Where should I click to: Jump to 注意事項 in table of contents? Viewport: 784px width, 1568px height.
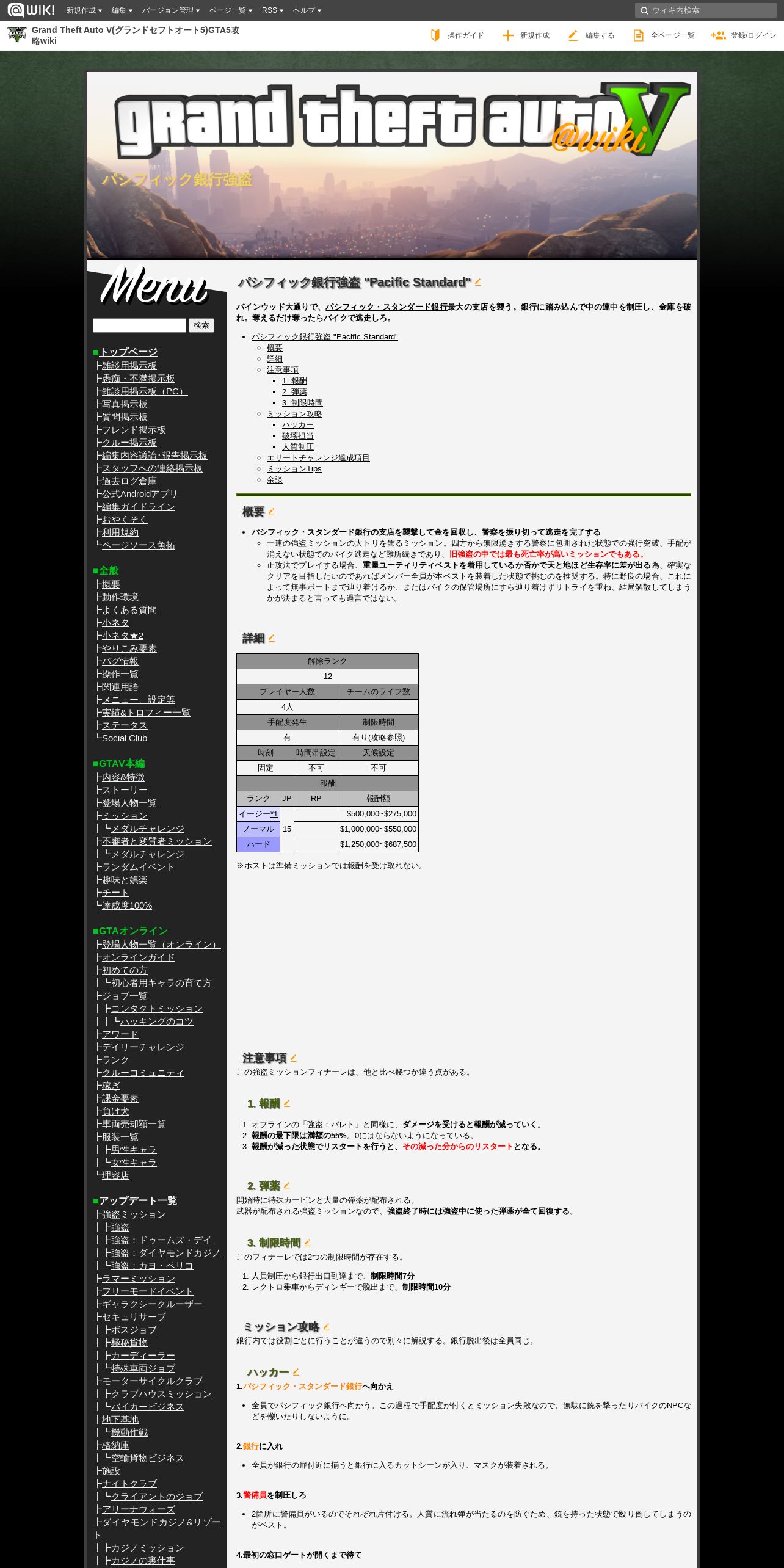coord(283,370)
